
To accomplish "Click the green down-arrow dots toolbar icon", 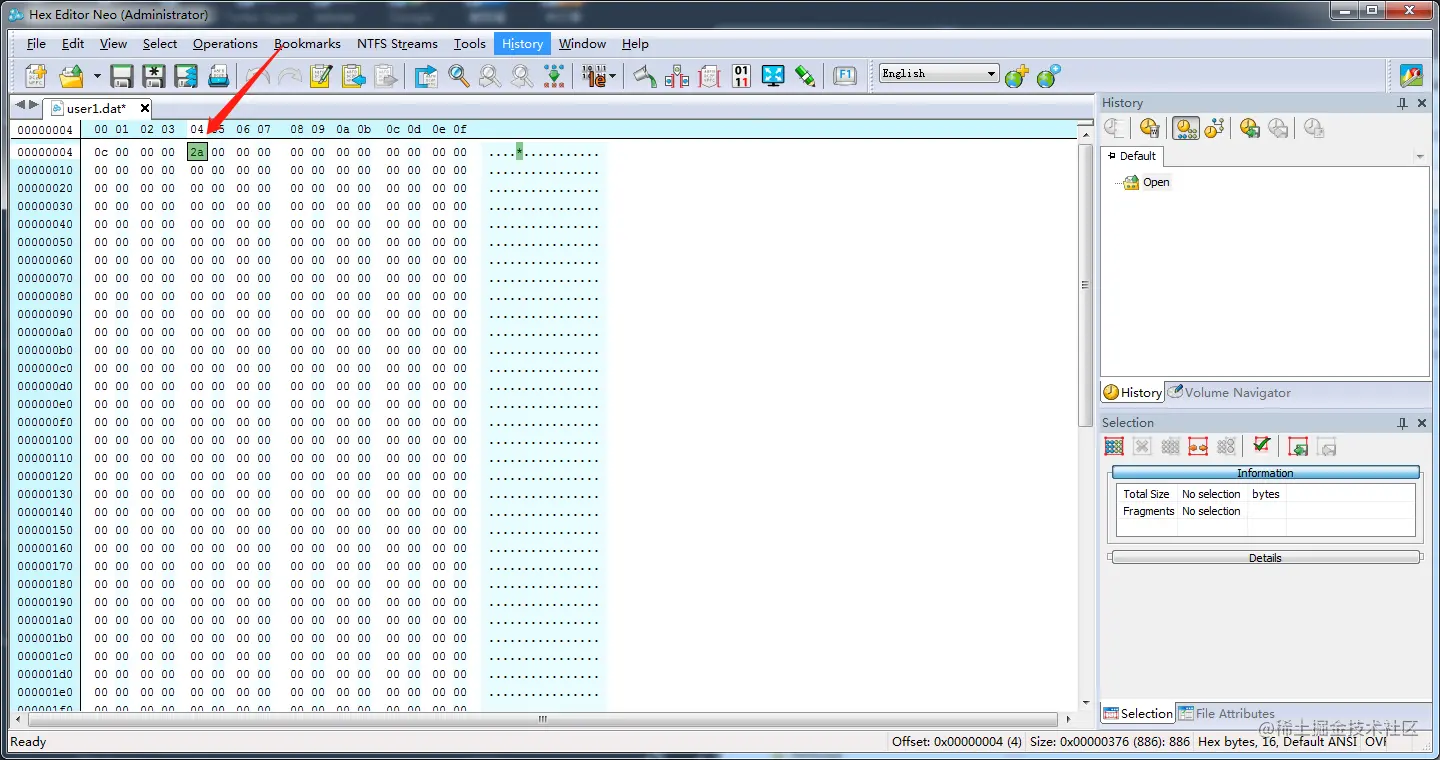I will pos(554,76).
